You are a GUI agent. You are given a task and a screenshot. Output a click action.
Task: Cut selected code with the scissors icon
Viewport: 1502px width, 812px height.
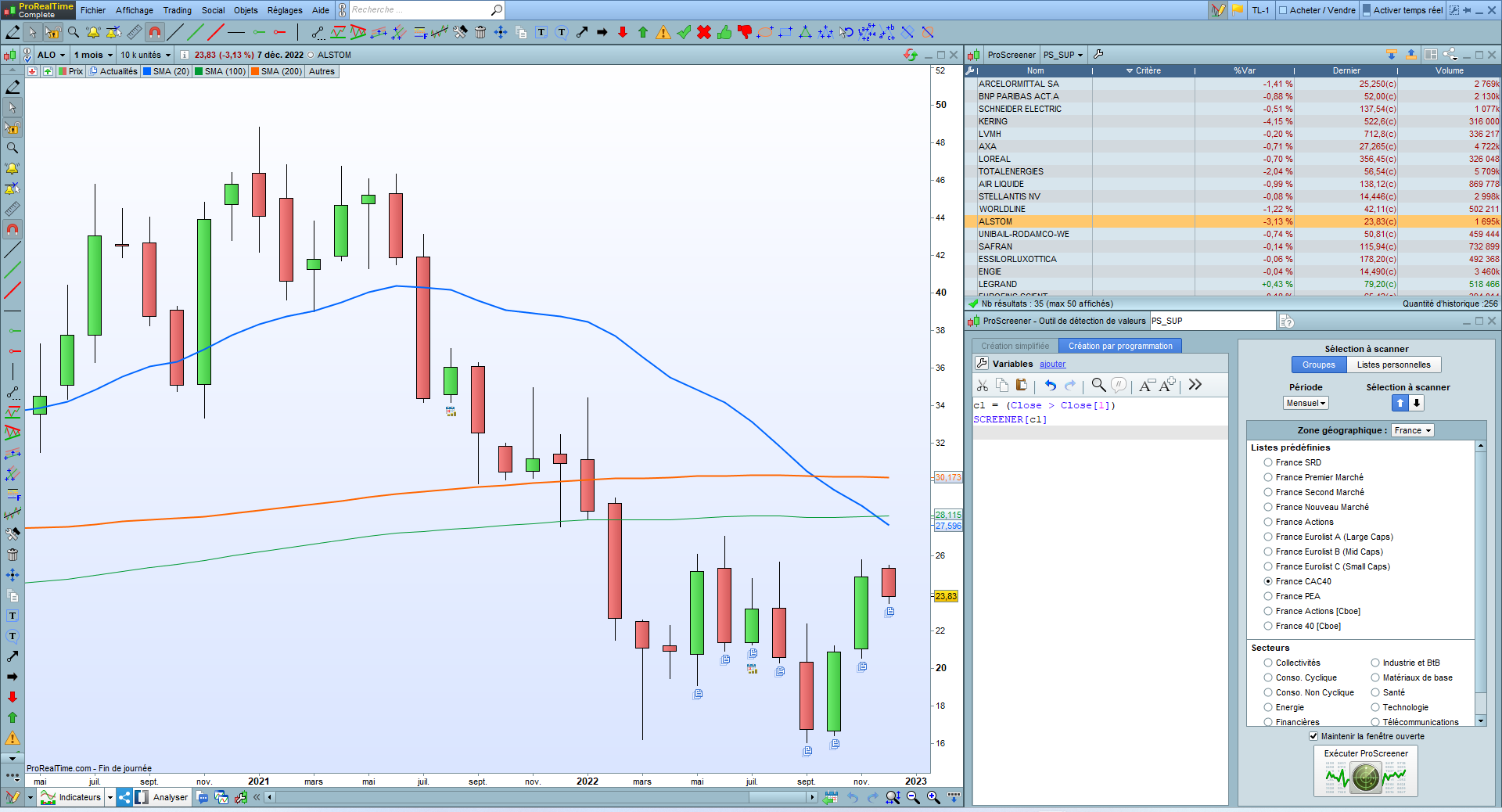(983, 385)
